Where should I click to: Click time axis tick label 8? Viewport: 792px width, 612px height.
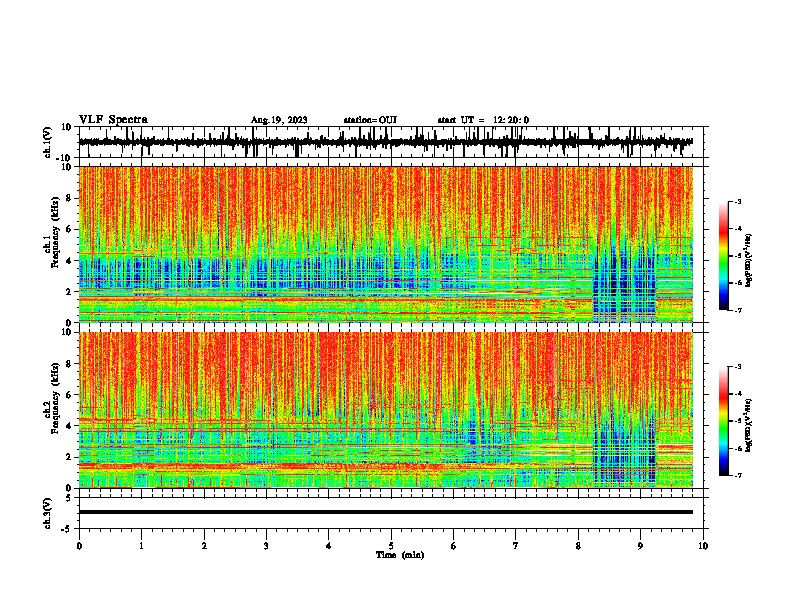tap(578, 546)
